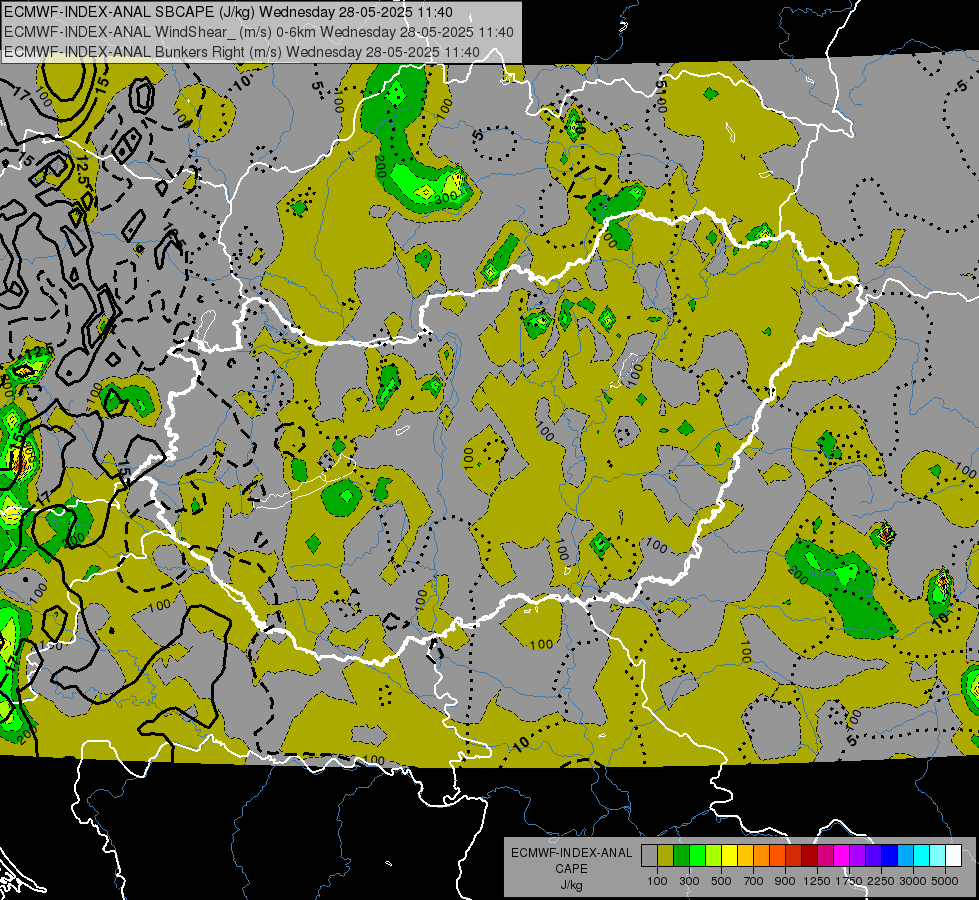Click the legend value 1250
Image resolution: width=979 pixels, height=900 pixels.
pos(817,881)
